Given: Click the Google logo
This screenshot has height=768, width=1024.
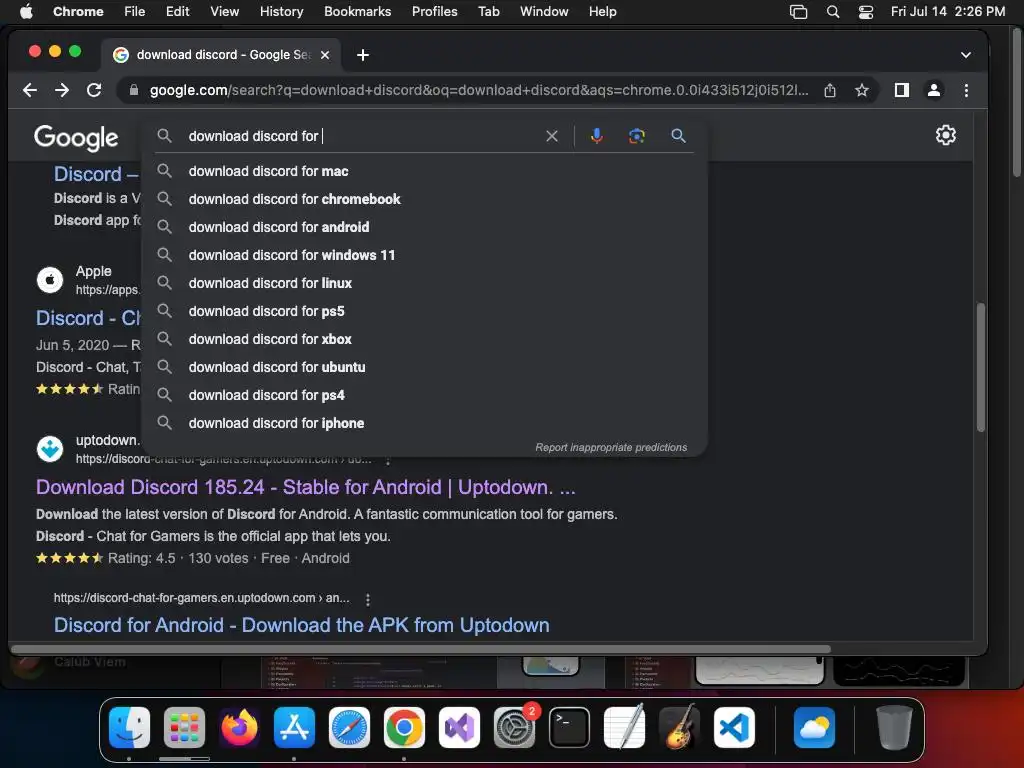Looking at the screenshot, I should tap(76, 137).
